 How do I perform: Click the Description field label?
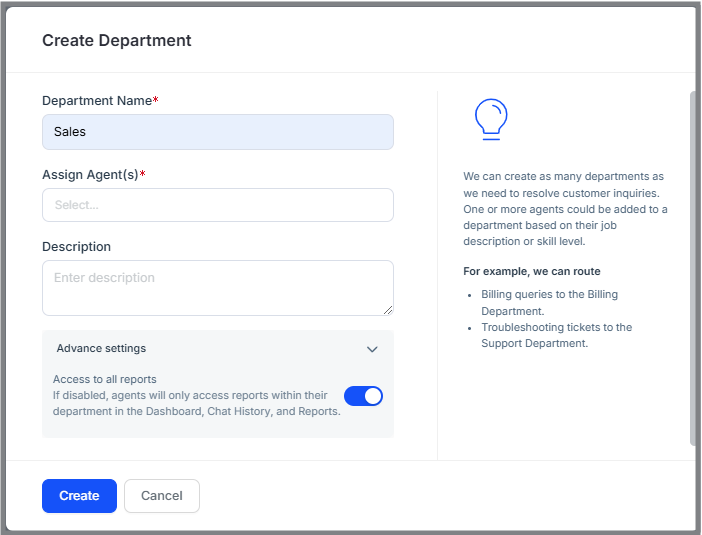click(77, 247)
